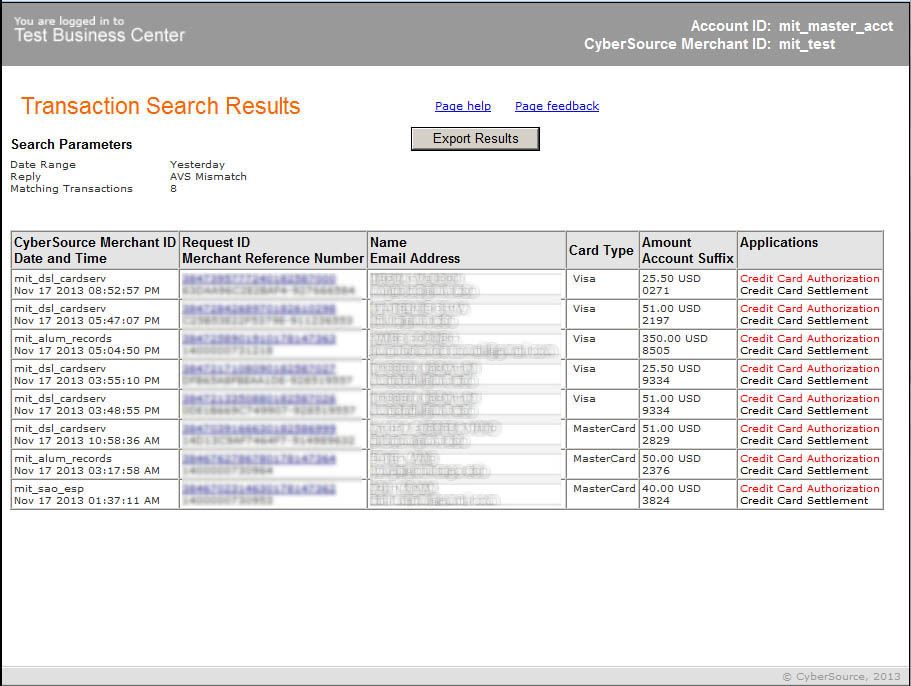The image size is (911, 686).
Task: Click Credit Card Authorization for suffix 2829 row
Action: [x=809, y=429]
